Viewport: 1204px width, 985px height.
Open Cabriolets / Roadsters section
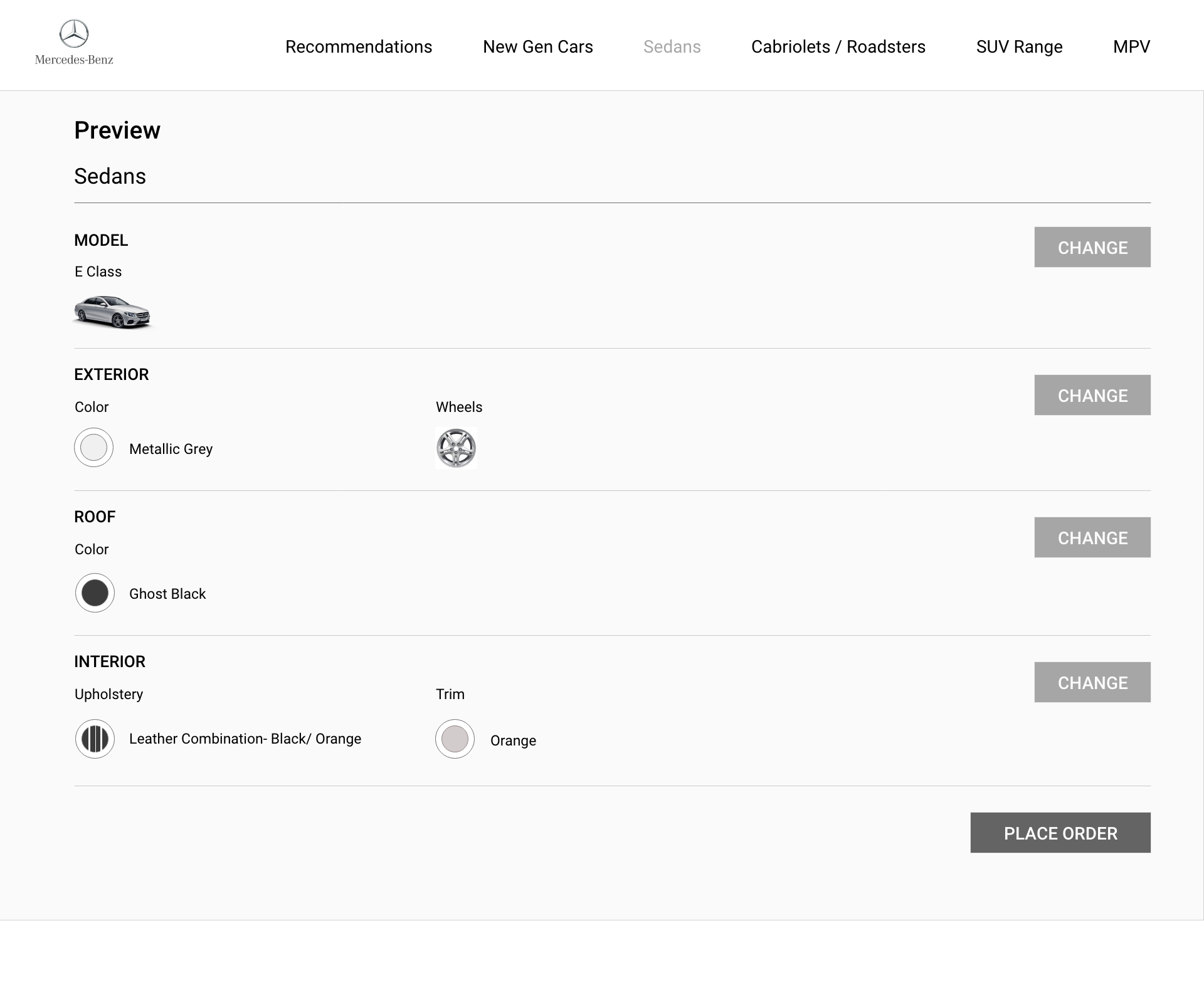[838, 47]
